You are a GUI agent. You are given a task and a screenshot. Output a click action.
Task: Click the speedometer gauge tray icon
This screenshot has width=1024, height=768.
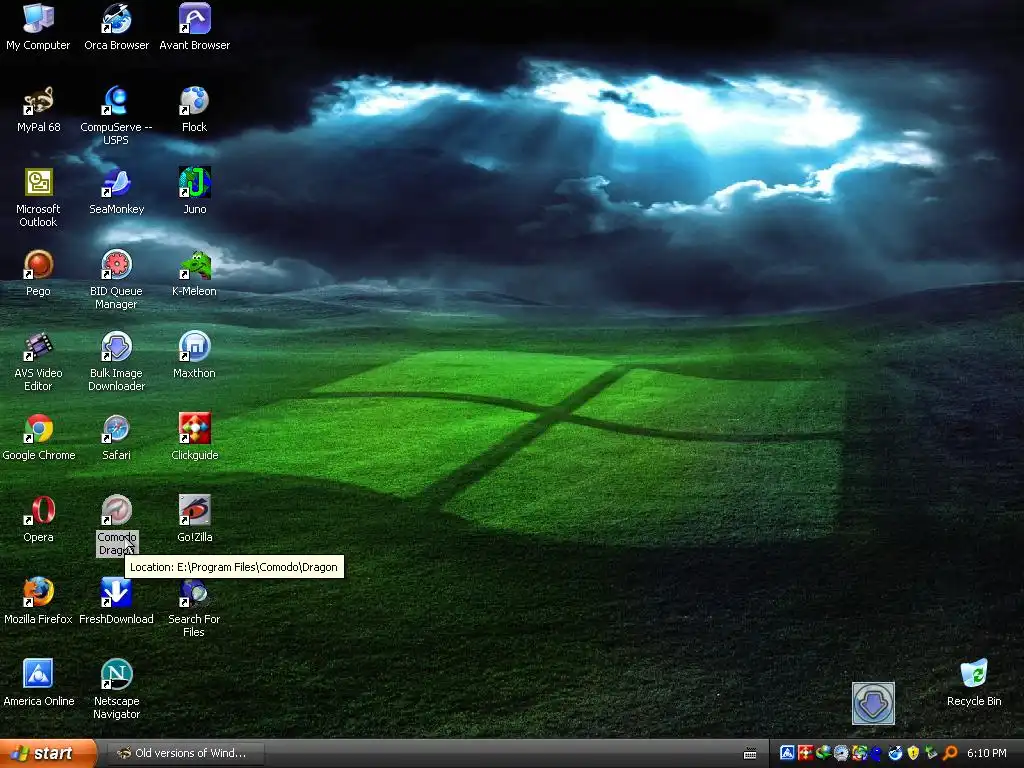click(841, 753)
